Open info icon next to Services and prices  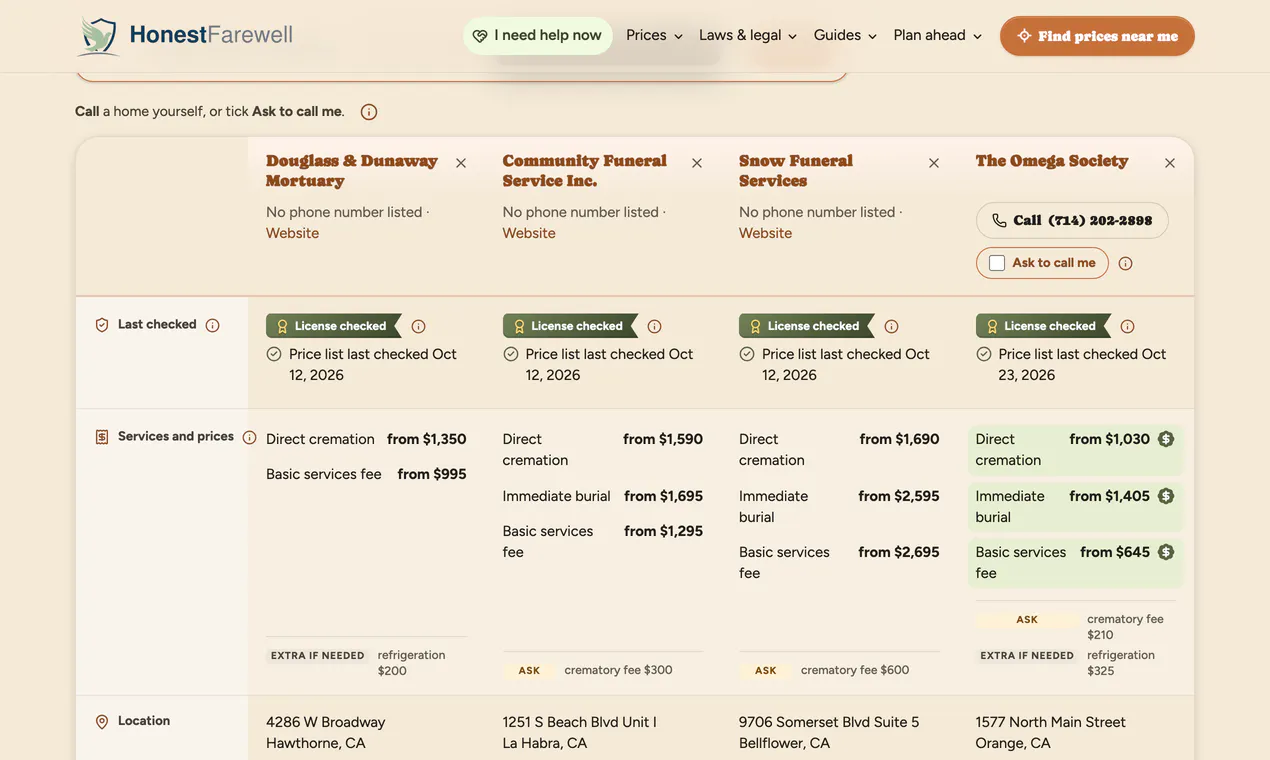(250, 437)
